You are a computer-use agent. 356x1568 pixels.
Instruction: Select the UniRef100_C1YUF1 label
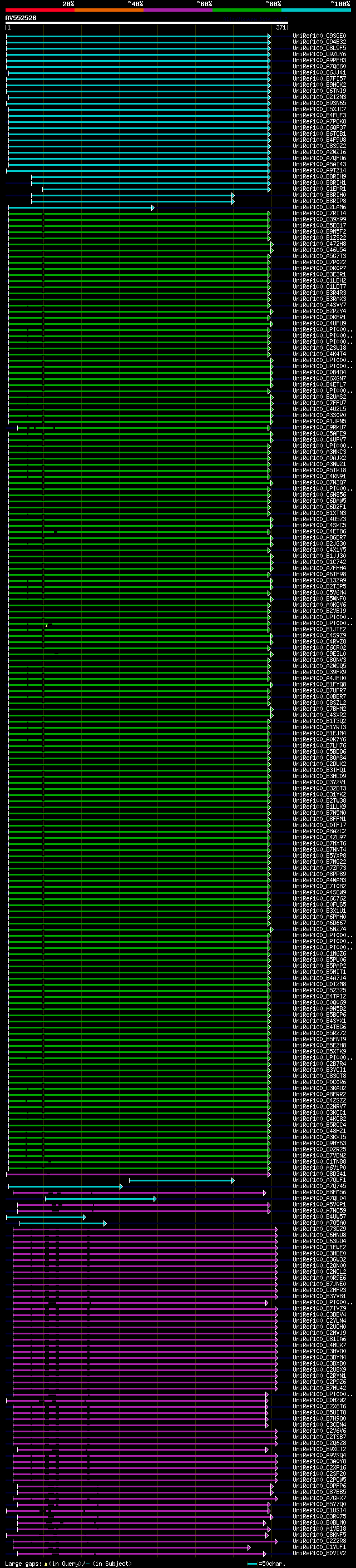[319, 1547]
